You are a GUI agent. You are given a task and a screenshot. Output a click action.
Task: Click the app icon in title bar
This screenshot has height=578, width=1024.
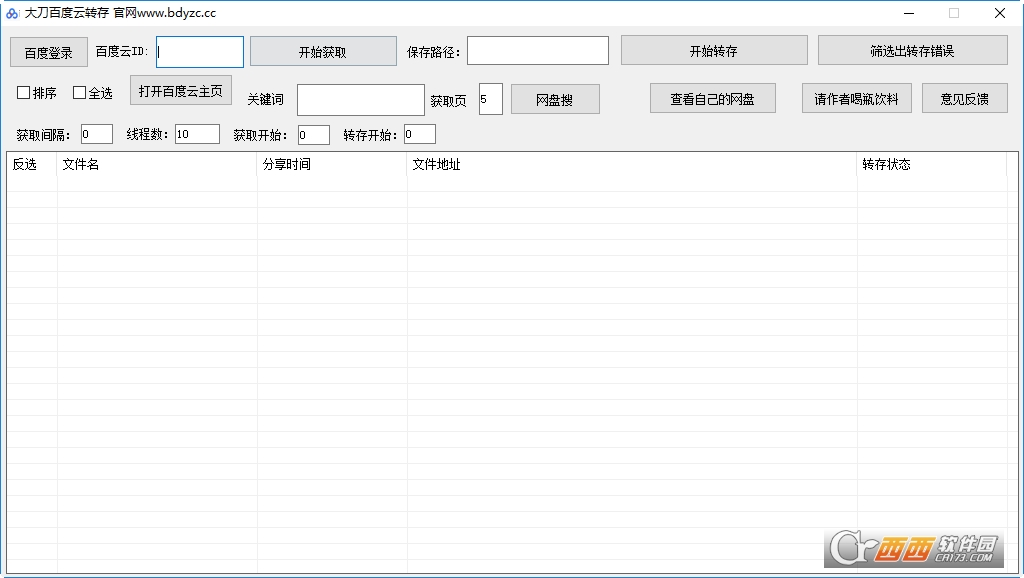12,13
